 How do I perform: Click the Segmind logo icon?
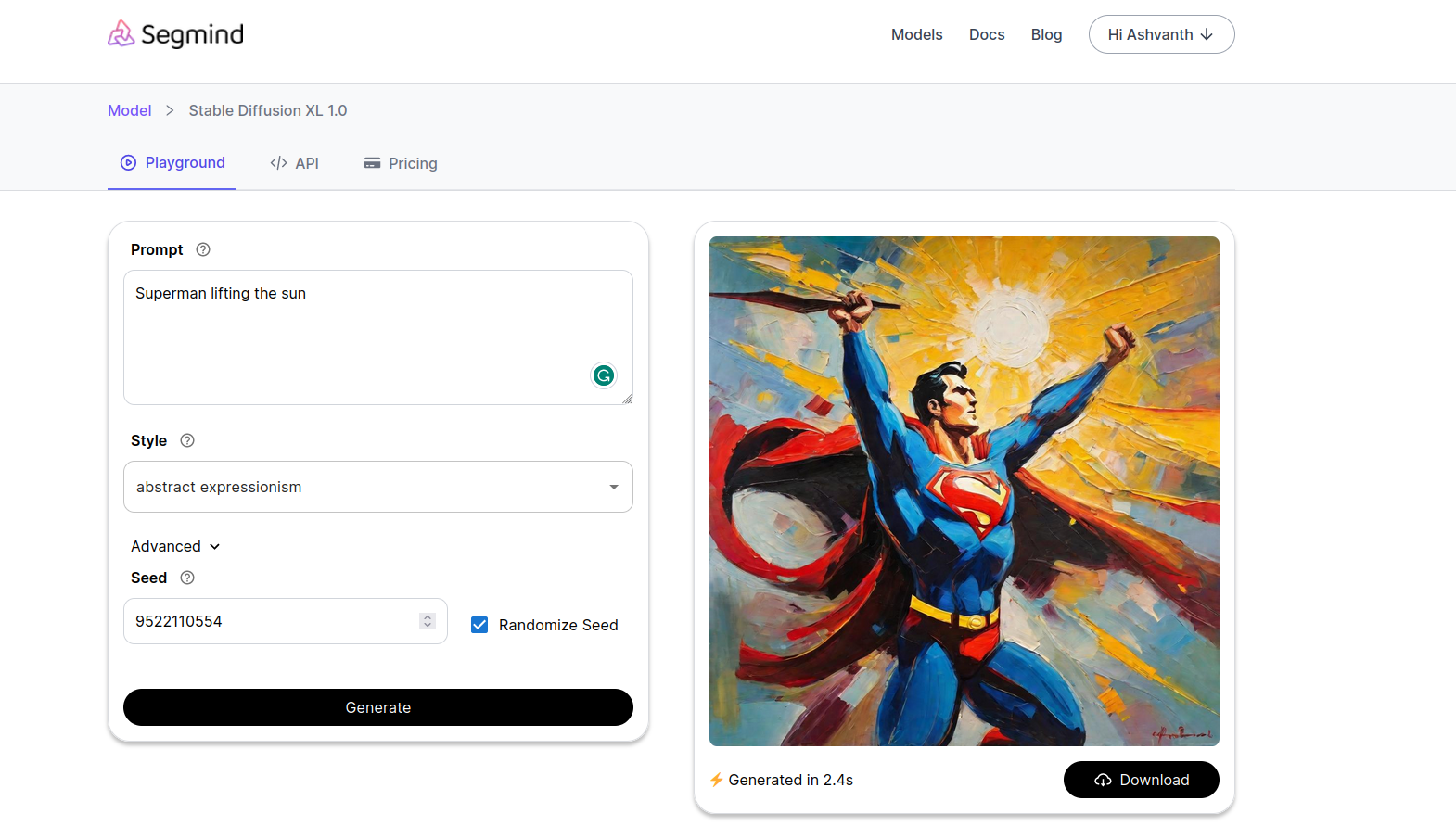click(121, 34)
